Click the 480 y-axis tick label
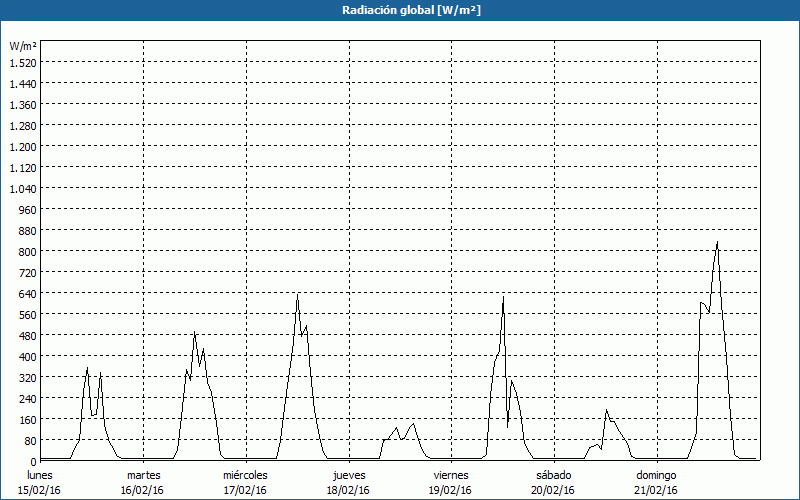 tap(27, 335)
